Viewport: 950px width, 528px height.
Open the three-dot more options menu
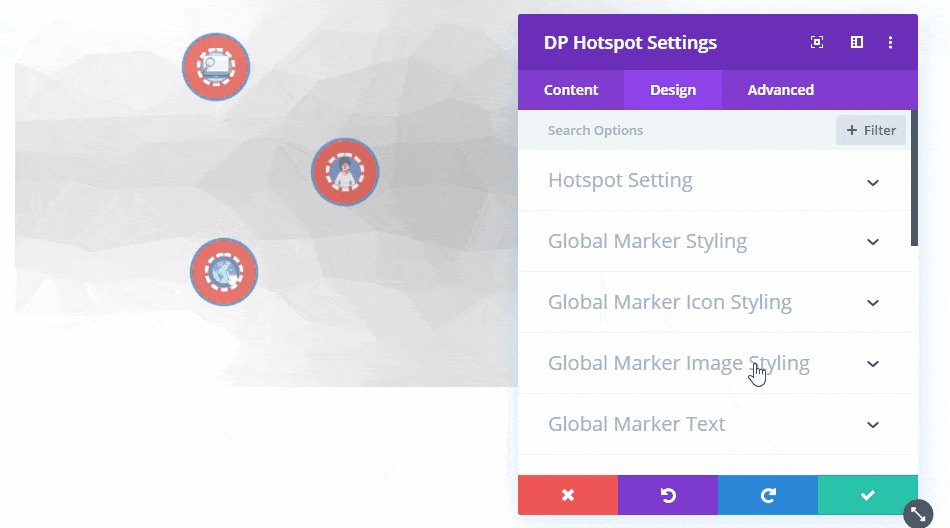tap(890, 42)
